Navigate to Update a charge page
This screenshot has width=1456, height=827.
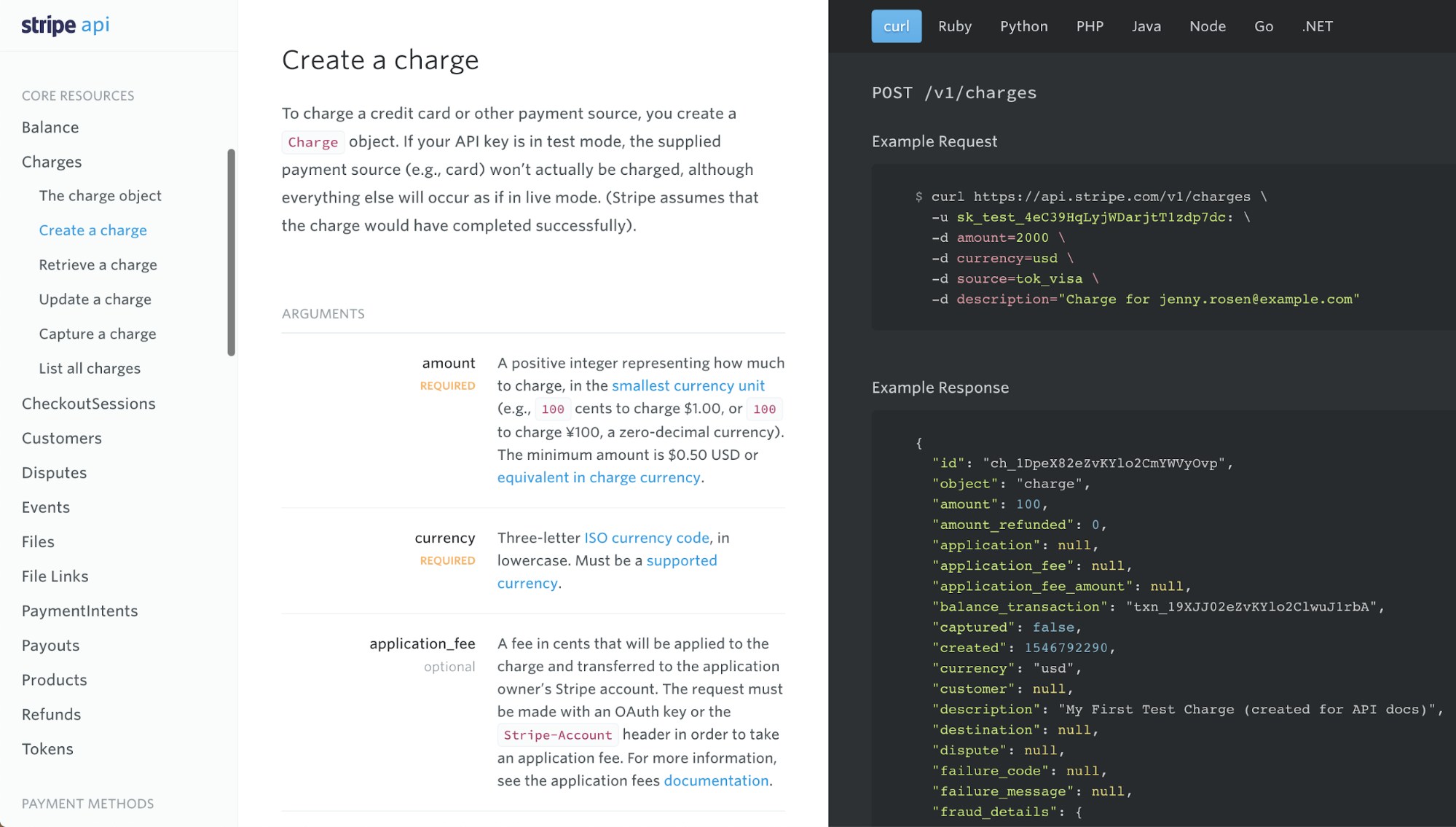point(94,299)
